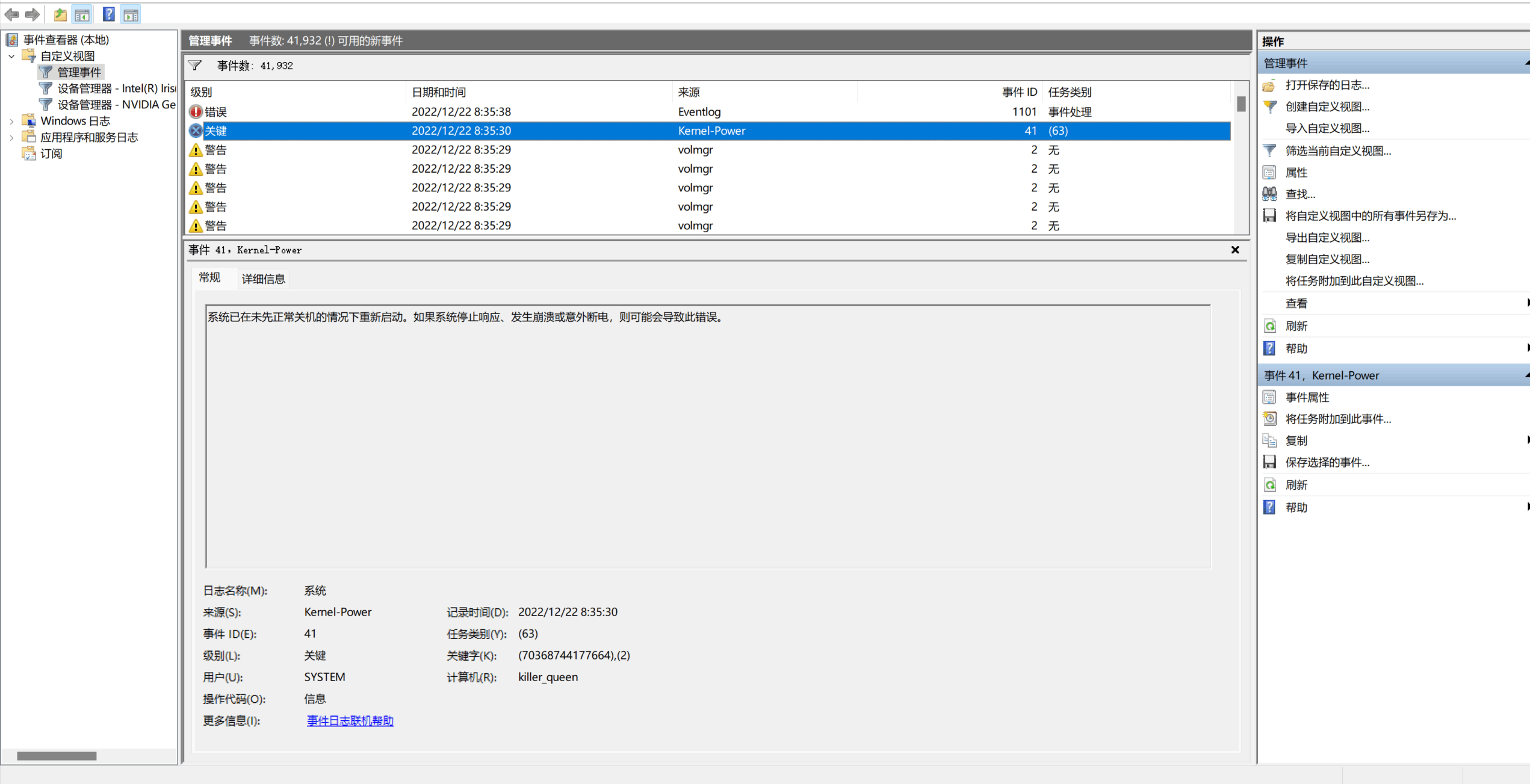Open a saved log (打开保存的日志)
This screenshot has height=784, width=1530.
click(1327, 85)
